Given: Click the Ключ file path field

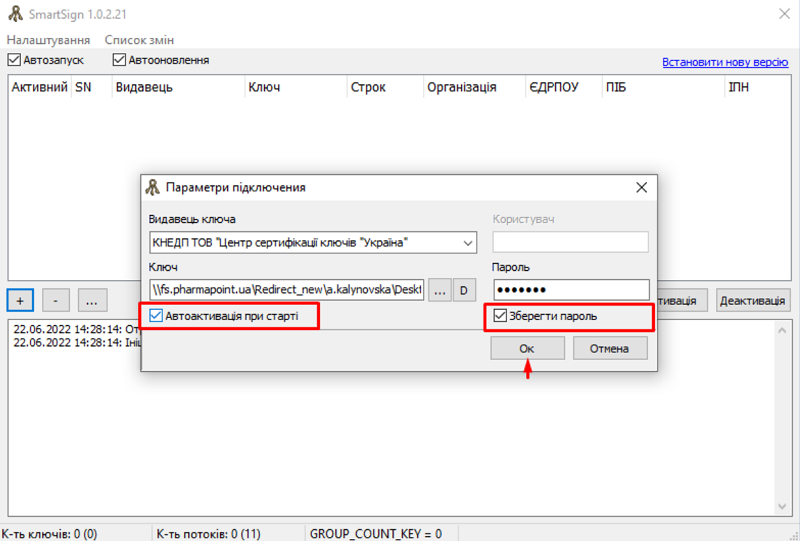Looking at the screenshot, I should point(287,290).
